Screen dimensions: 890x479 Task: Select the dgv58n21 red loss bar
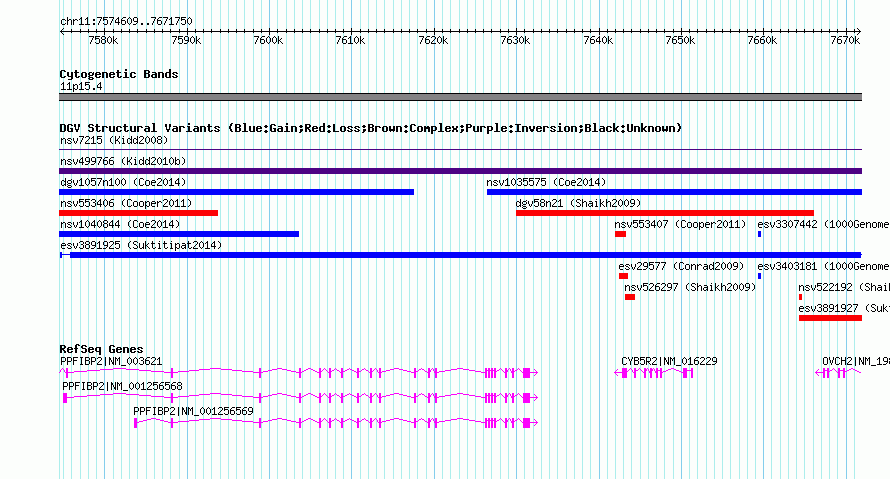click(665, 213)
